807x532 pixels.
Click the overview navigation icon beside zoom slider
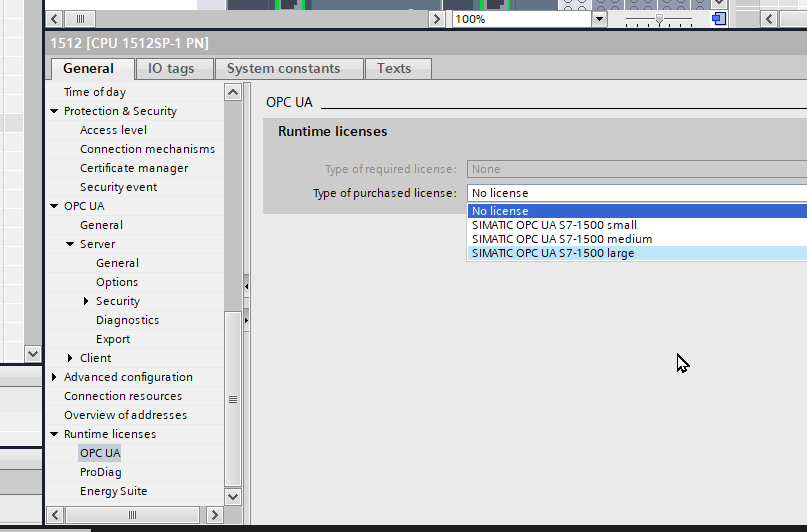[x=719, y=19]
